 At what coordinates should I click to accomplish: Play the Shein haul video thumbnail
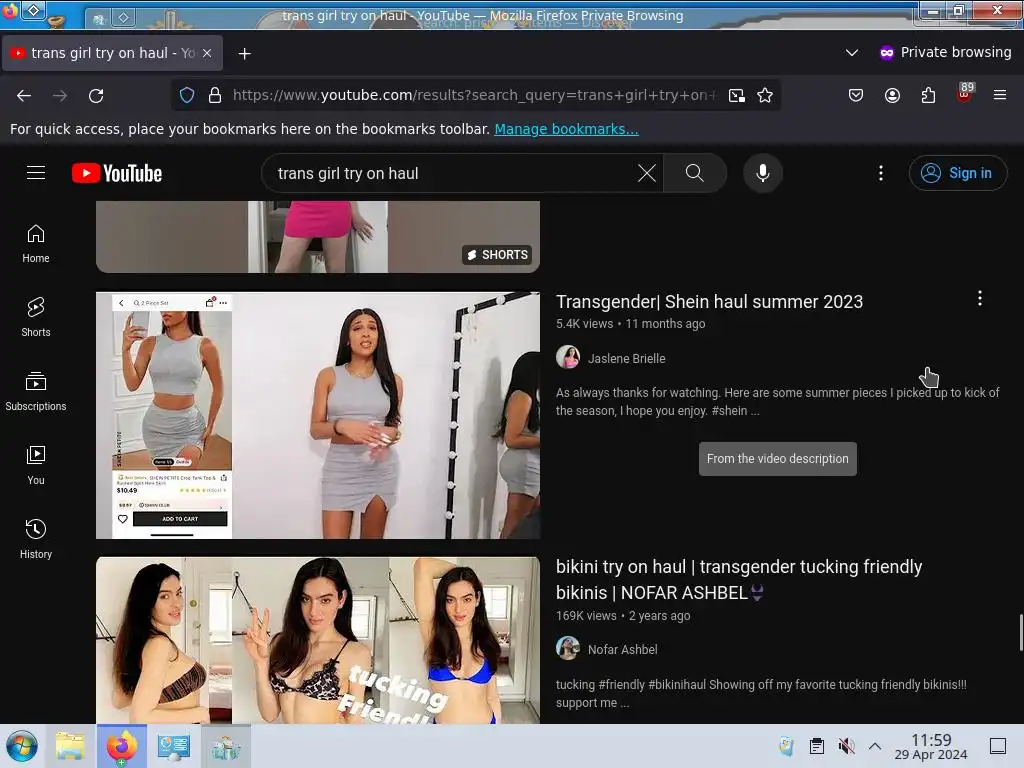tap(318, 415)
